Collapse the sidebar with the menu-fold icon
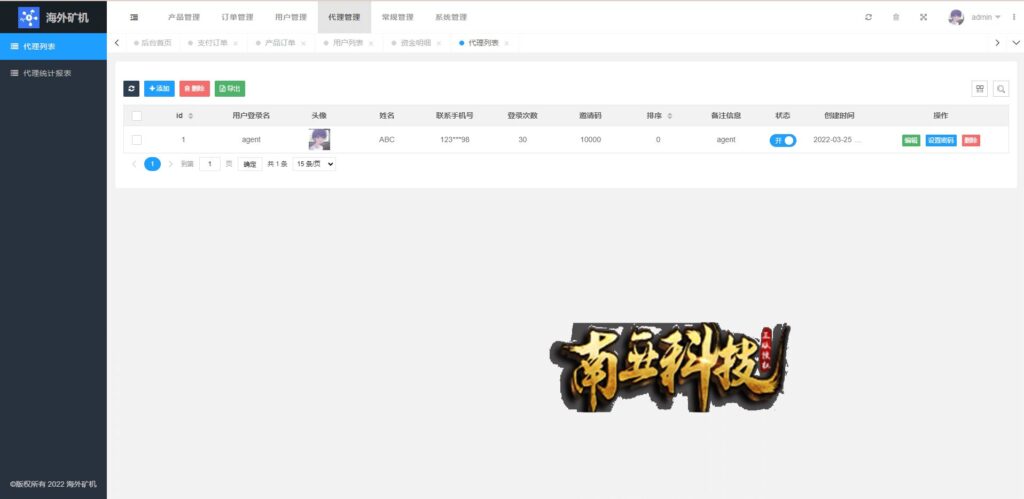This screenshot has width=1024, height=499. [x=134, y=18]
